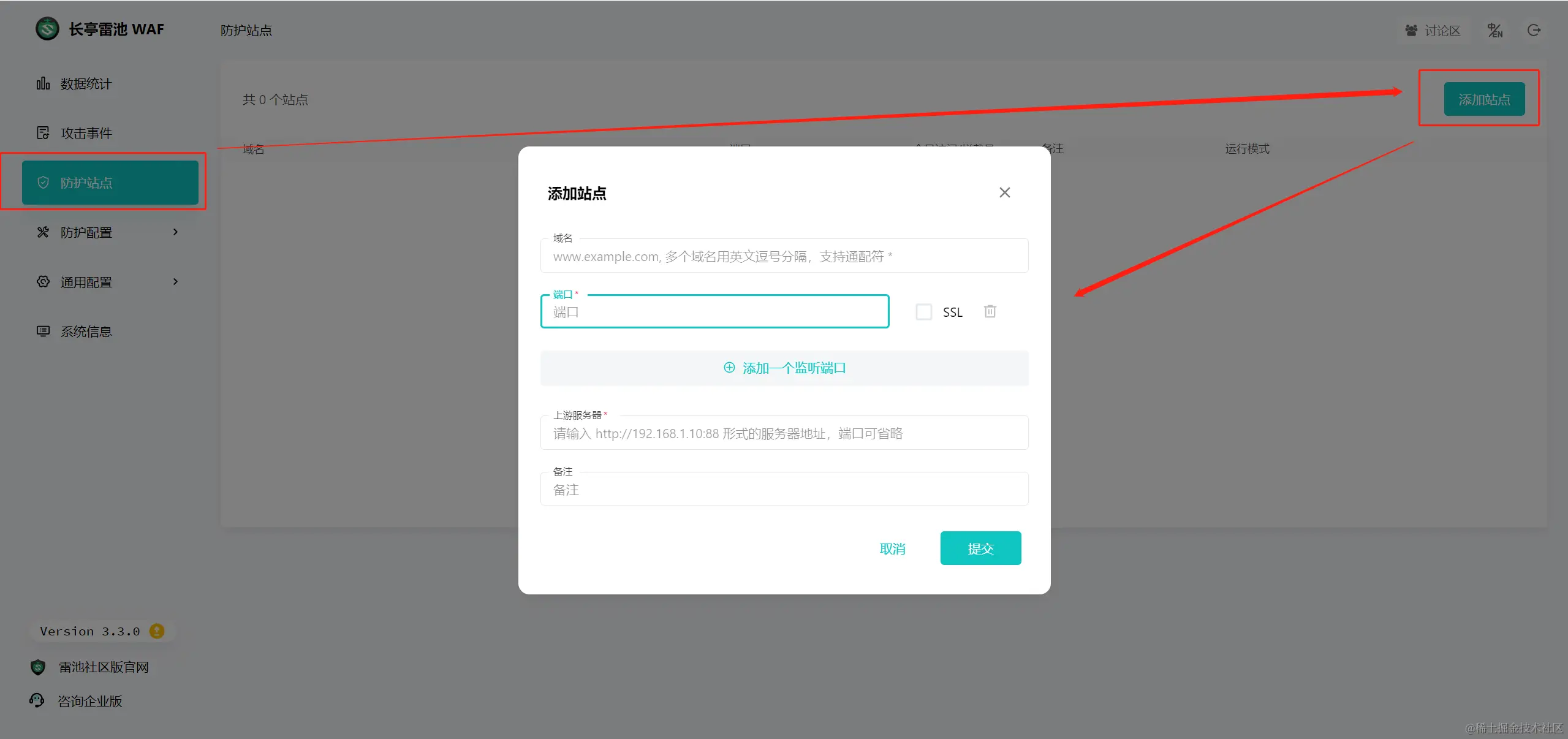This screenshot has width=1568, height=739.
Task: Open the discussion forum link
Action: (1433, 30)
